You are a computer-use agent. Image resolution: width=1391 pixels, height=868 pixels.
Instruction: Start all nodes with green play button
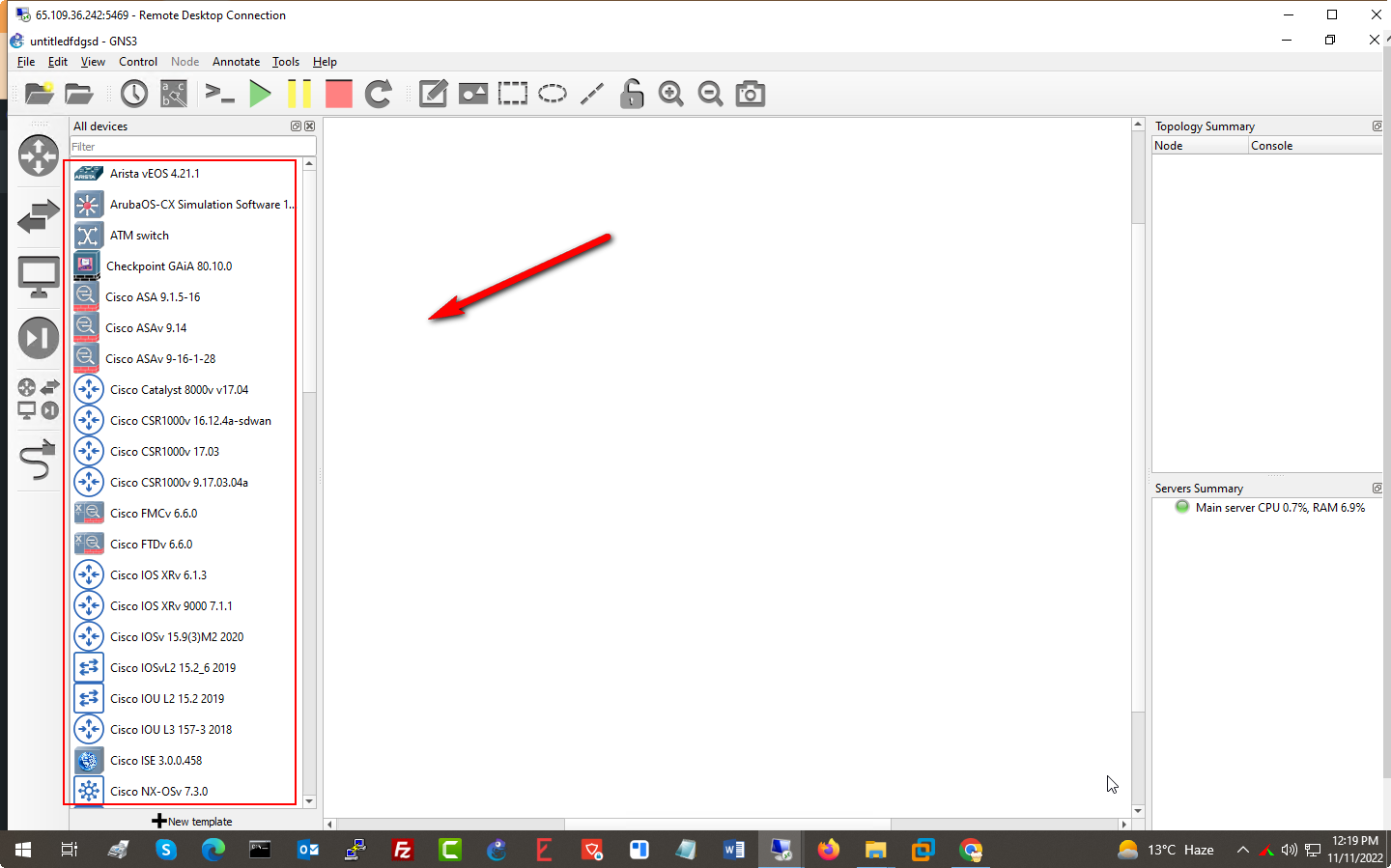pos(260,94)
